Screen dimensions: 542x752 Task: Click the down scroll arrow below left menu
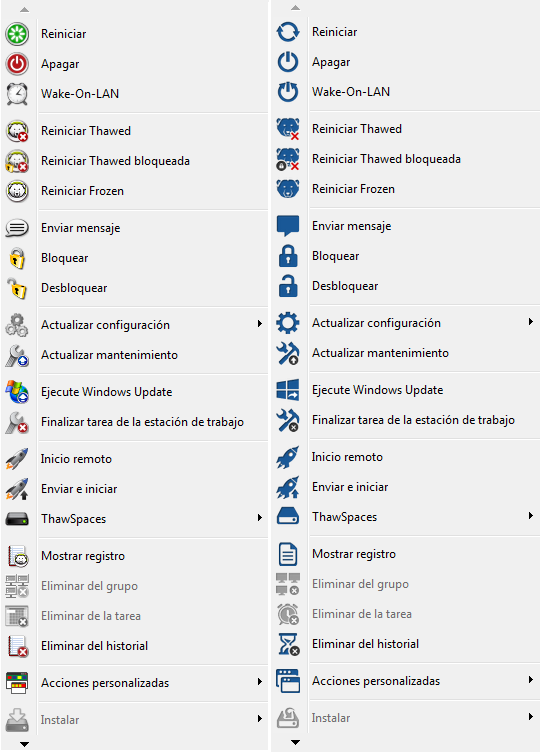tap(24, 744)
